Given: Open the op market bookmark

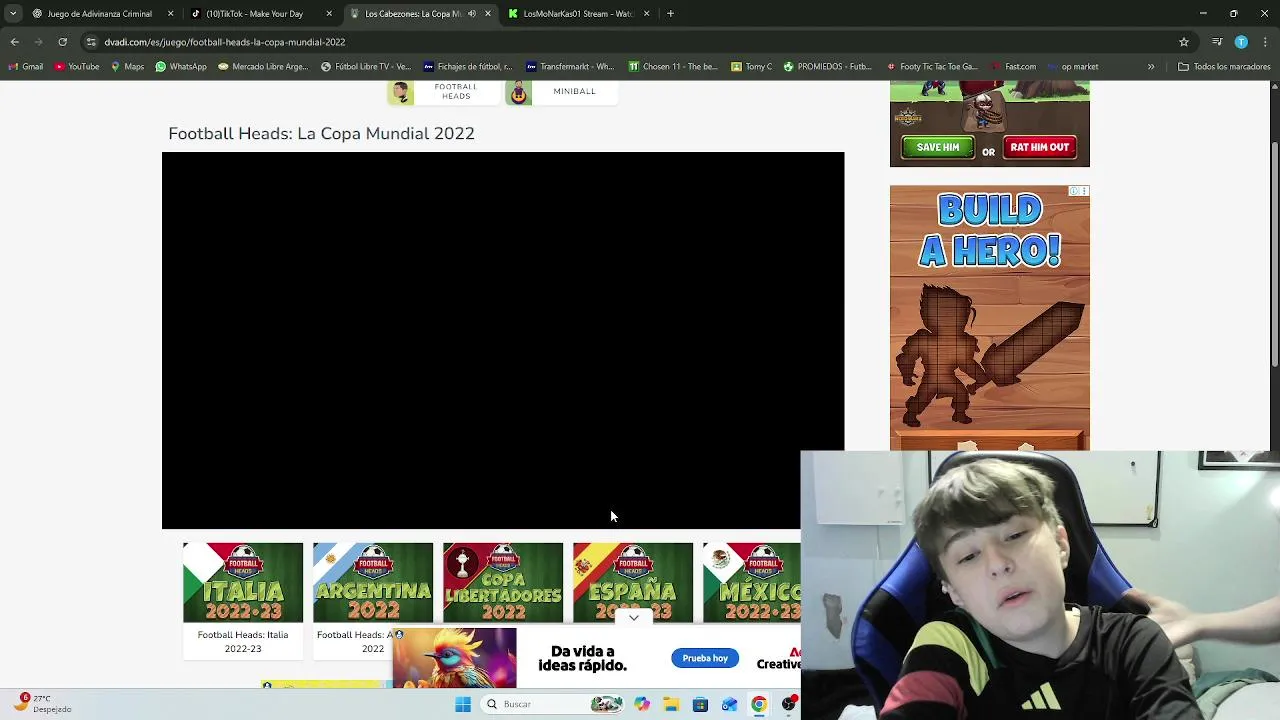Looking at the screenshot, I should click(1073, 67).
